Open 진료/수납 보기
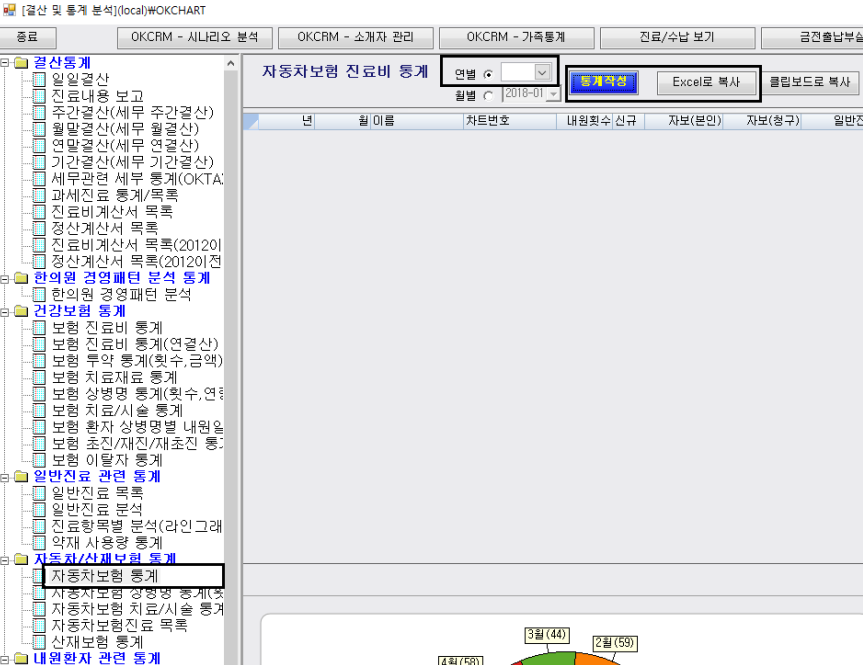The width and height of the screenshot is (863, 665). pos(677,37)
